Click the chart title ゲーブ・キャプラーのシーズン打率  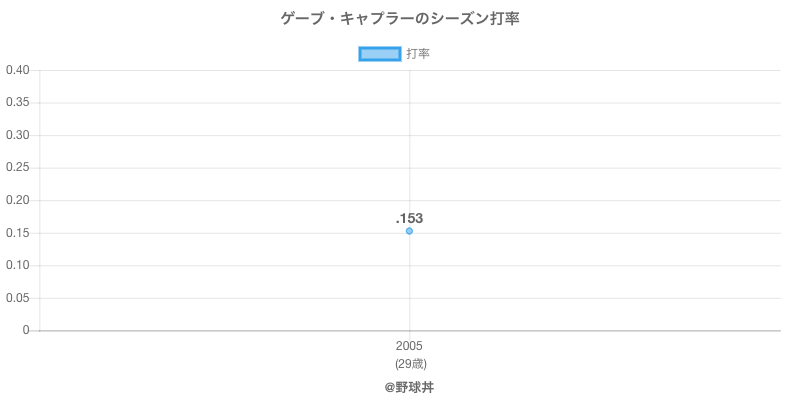point(400,18)
